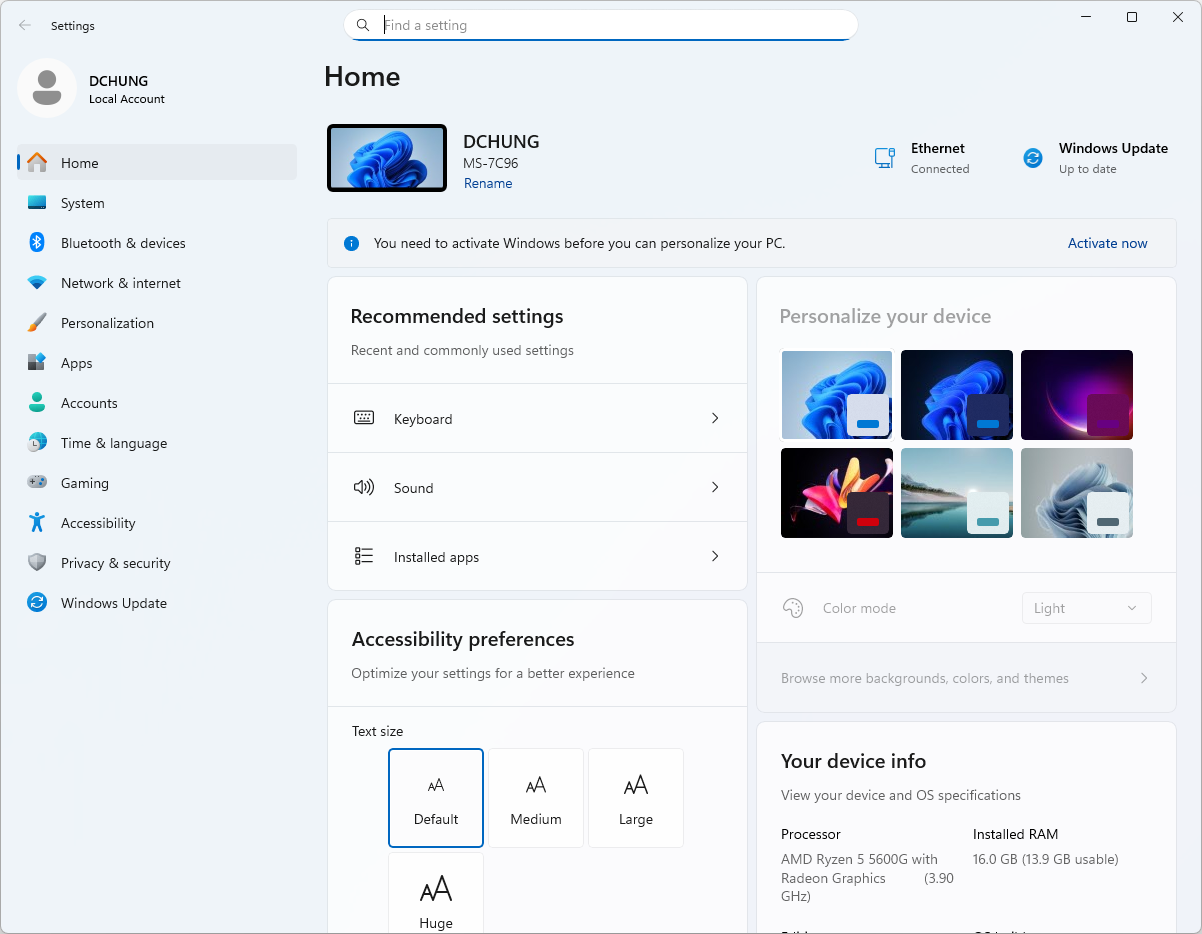Click the Rename link
The image size is (1202, 934).
[x=488, y=183]
